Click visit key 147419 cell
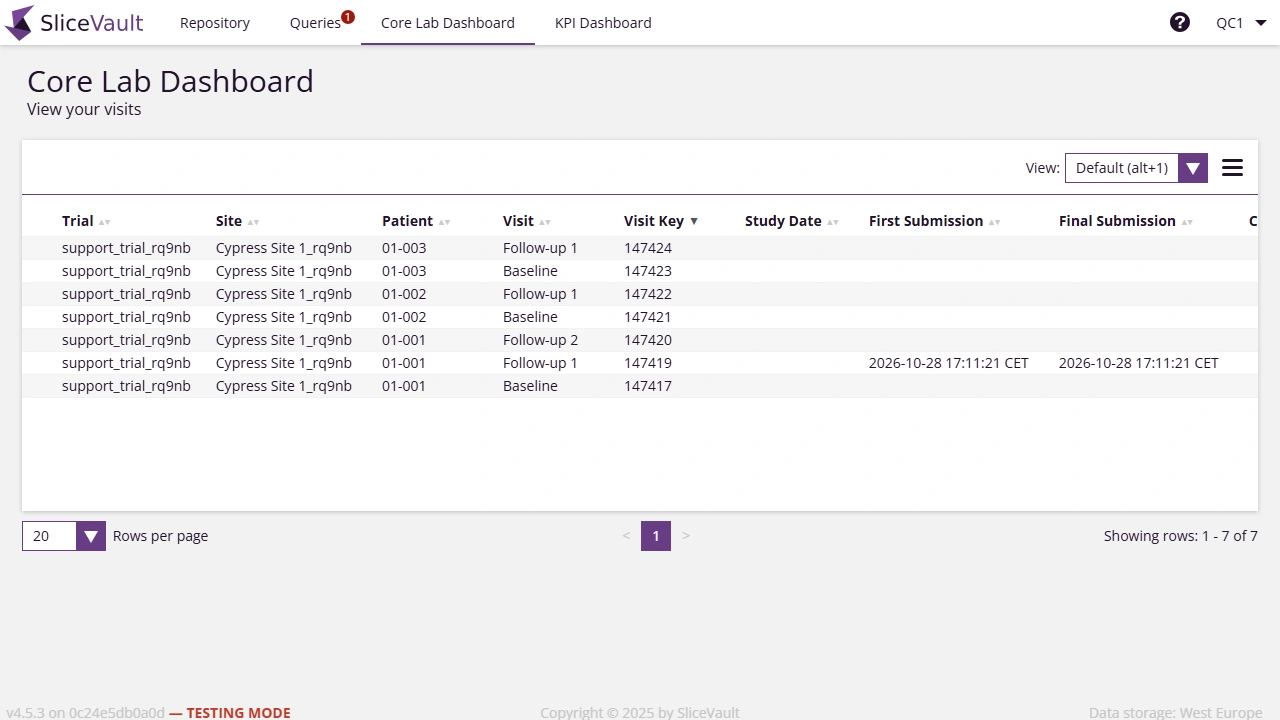This screenshot has width=1280, height=720. pyautogui.click(x=648, y=363)
